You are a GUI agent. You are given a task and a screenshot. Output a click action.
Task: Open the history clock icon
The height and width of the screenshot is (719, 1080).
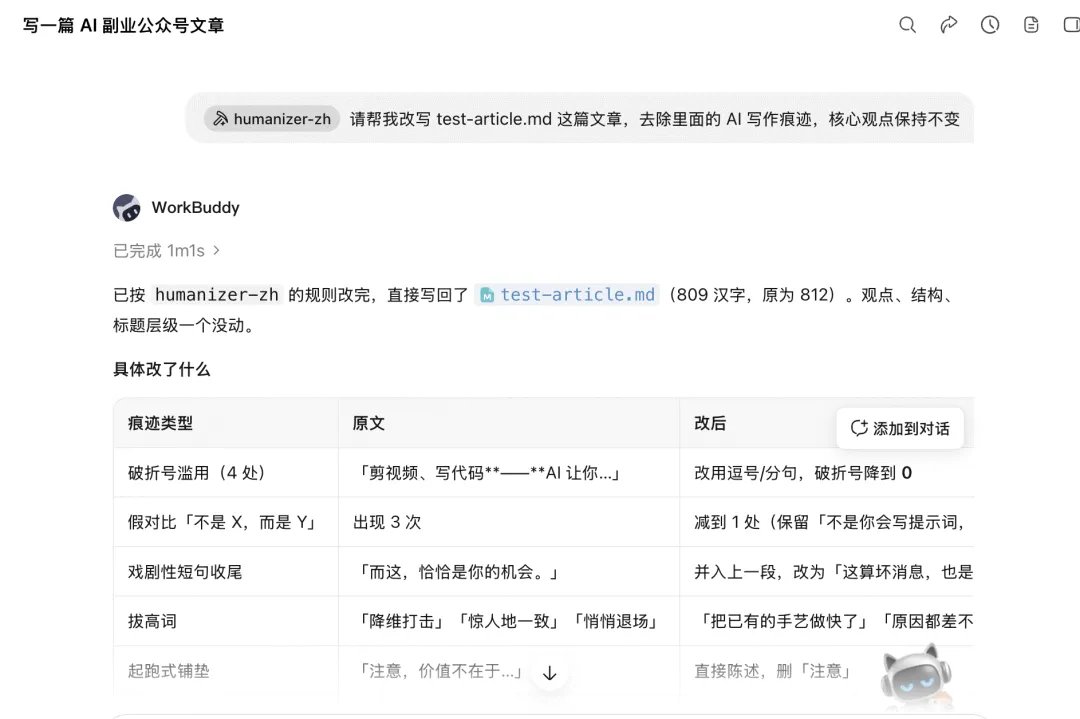point(990,25)
